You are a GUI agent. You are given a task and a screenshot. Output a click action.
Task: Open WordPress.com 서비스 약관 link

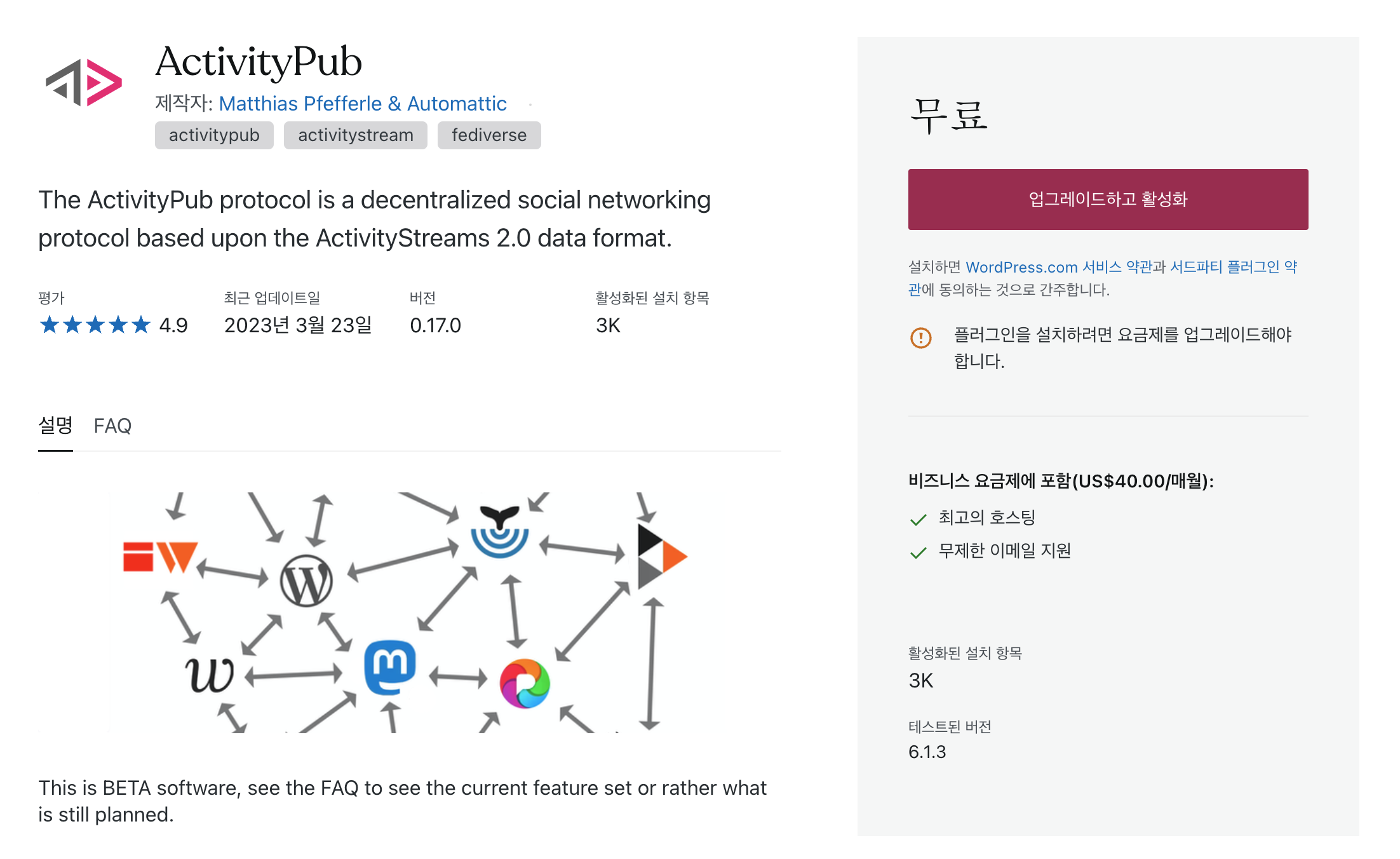point(1059,267)
